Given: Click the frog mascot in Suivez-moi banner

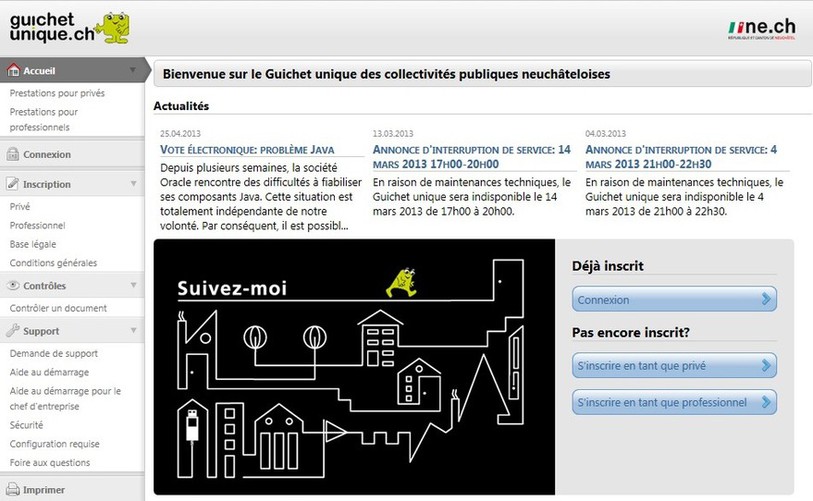Looking at the screenshot, I should [x=402, y=283].
